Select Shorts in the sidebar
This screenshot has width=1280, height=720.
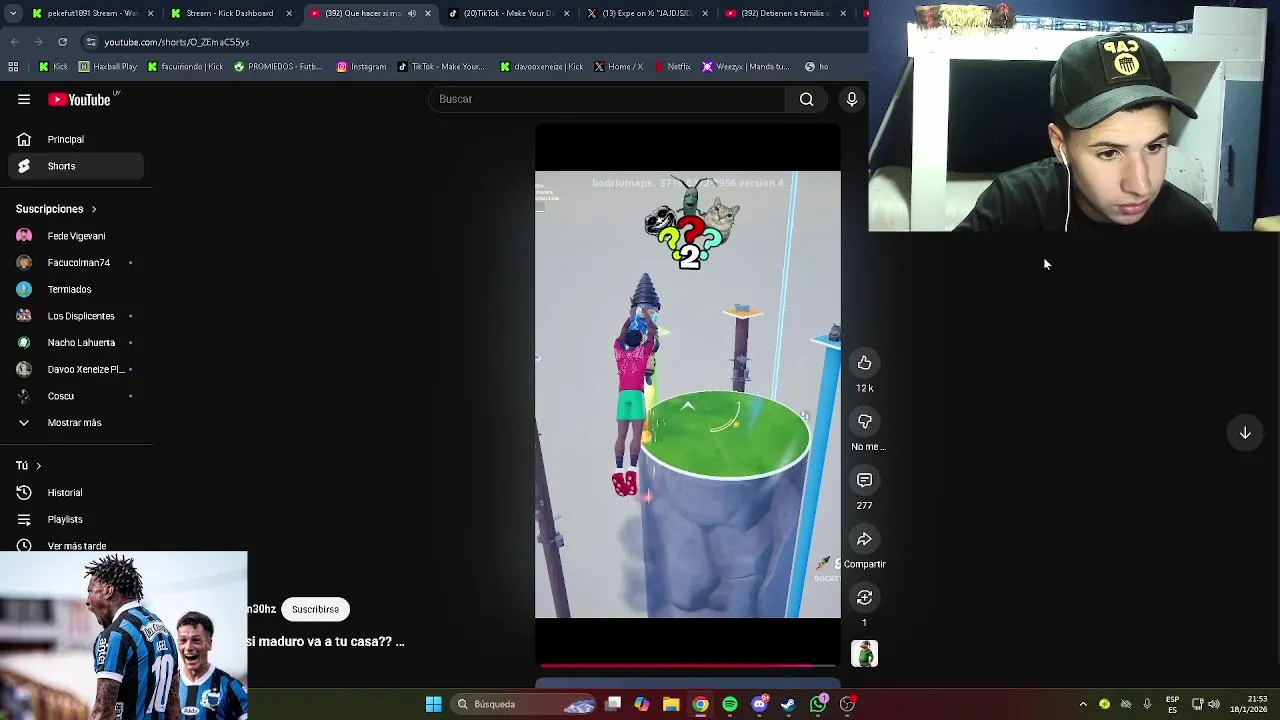pos(76,166)
